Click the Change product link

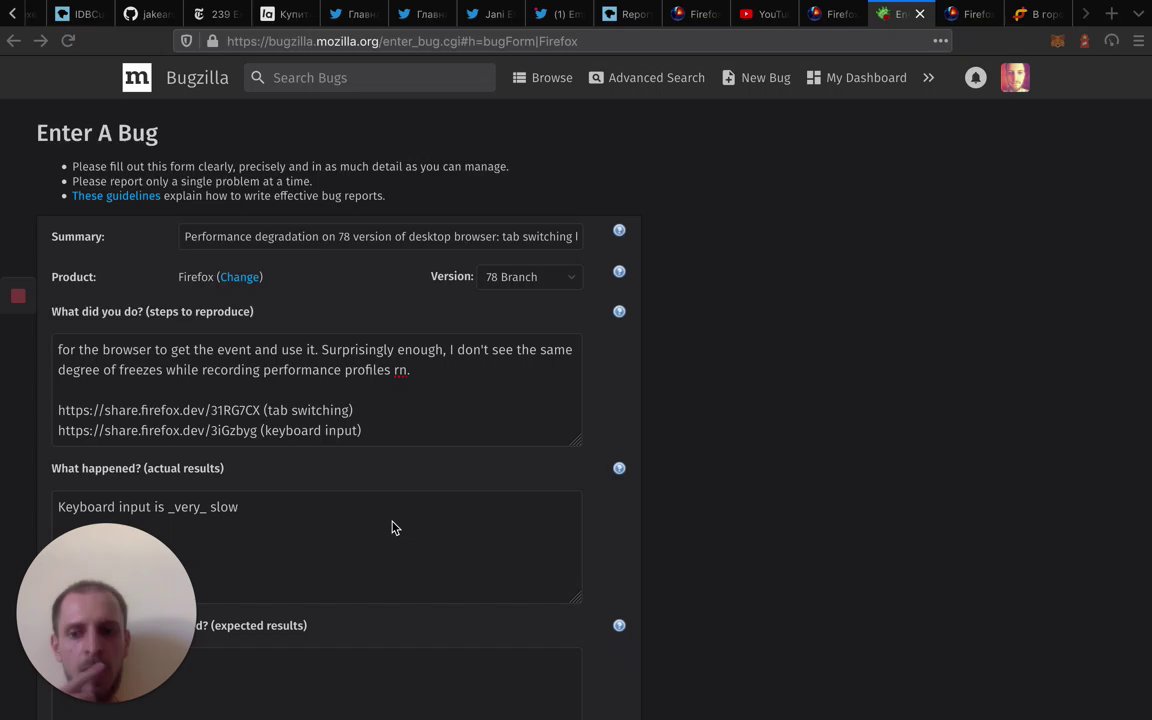pos(240,277)
